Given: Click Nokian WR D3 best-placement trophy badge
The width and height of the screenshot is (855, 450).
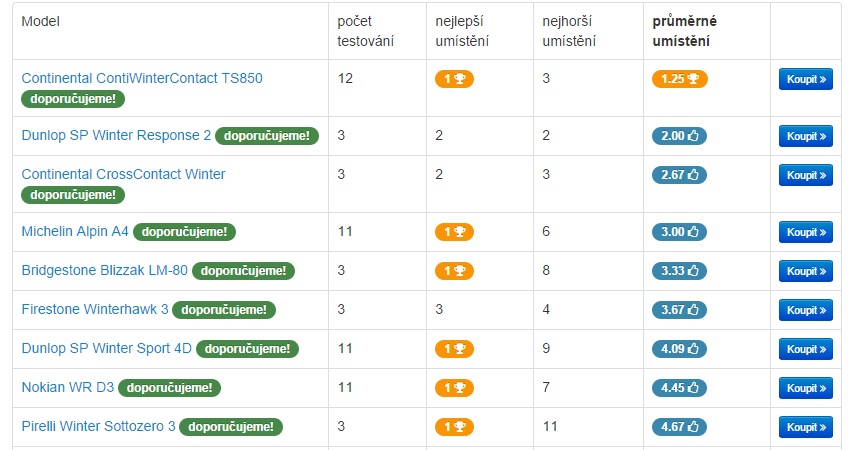Looking at the screenshot, I should tap(453, 388).
